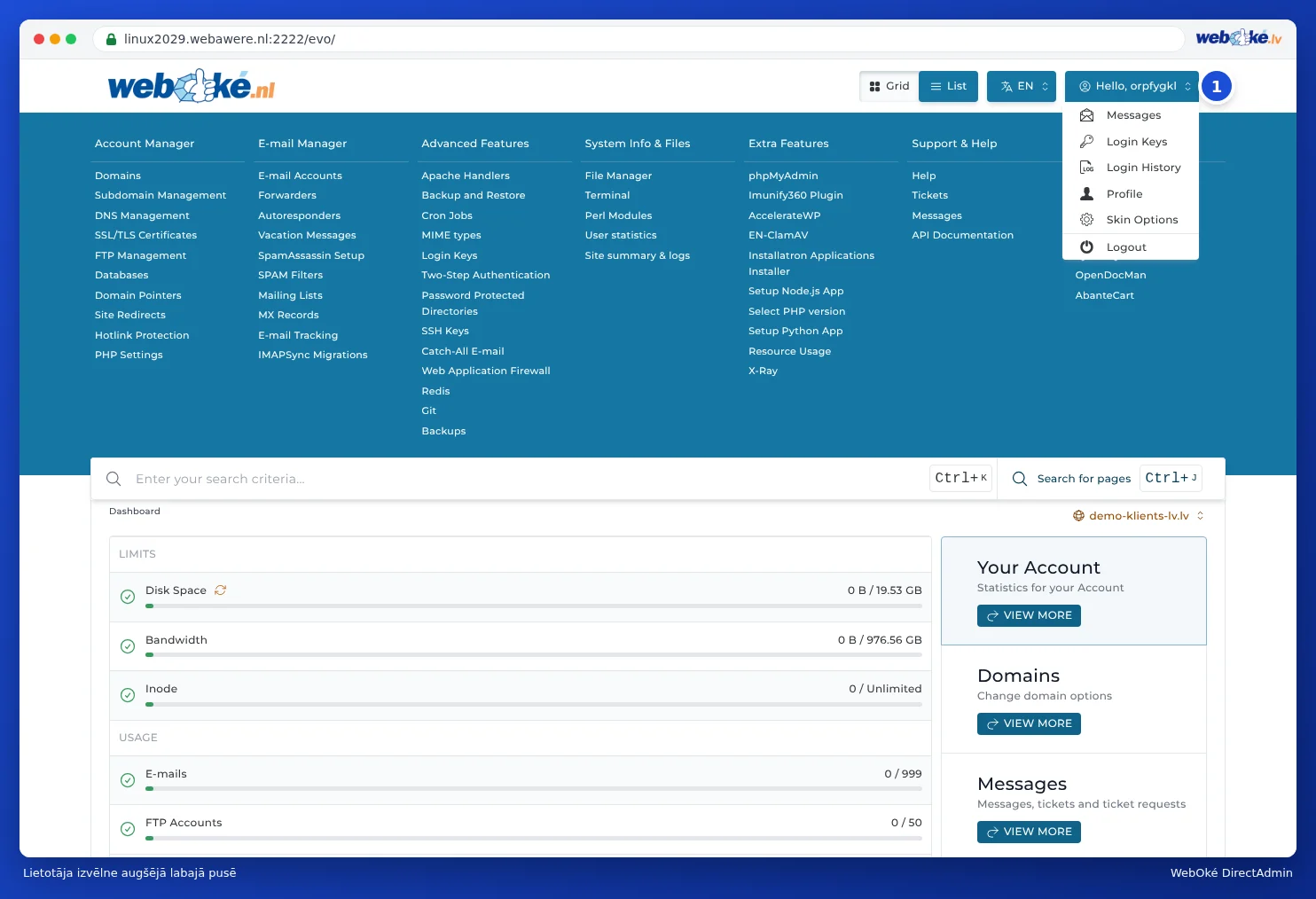Image resolution: width=1316 pixels, height=899 pixels.
Task: Click the Search for pages magnifier icon
Action: point(1020,479)
